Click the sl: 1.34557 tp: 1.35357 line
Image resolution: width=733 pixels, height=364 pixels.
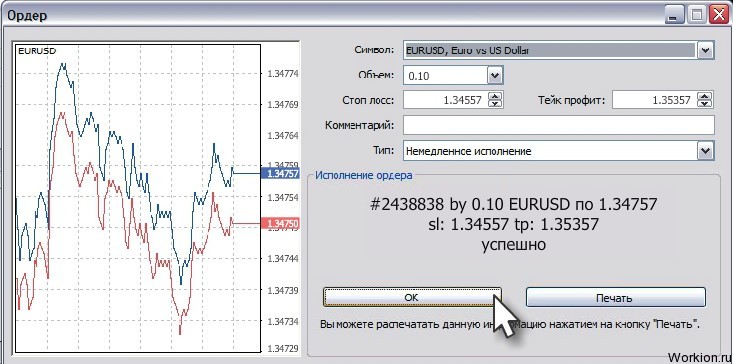pyautogui.click(x=513, y=225)
